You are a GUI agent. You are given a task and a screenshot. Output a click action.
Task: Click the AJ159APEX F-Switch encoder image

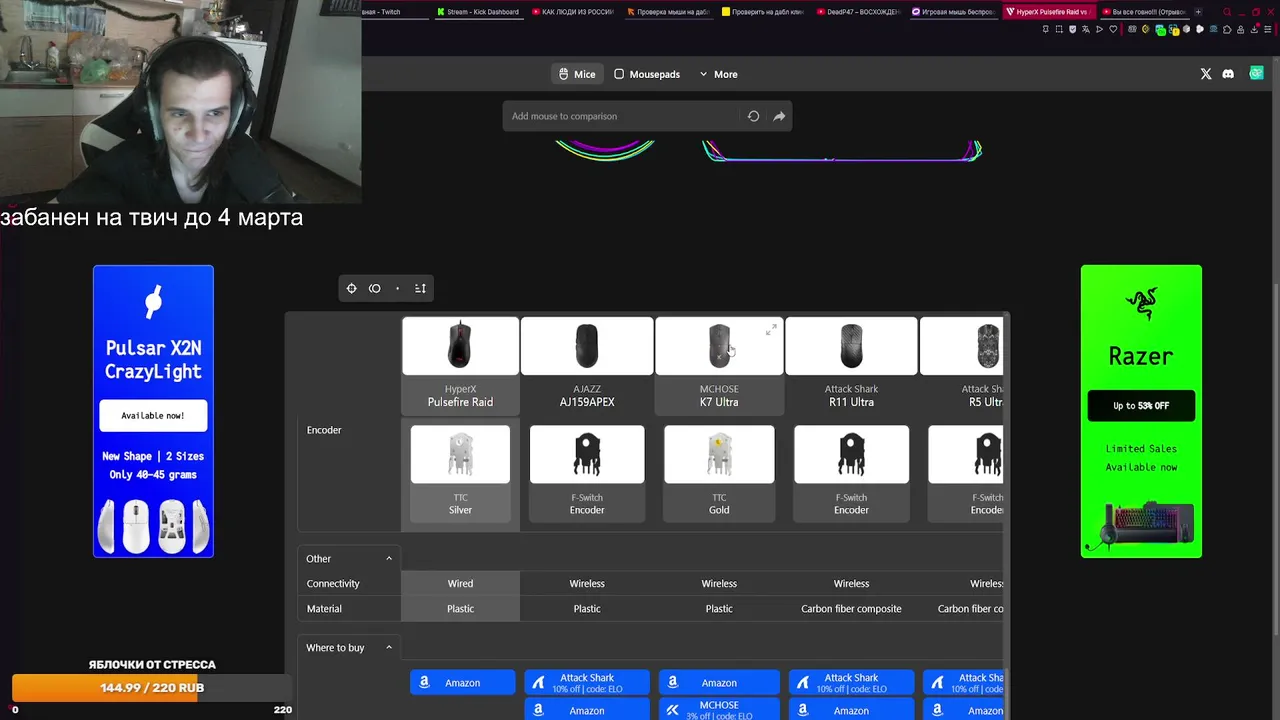(587, 455)
